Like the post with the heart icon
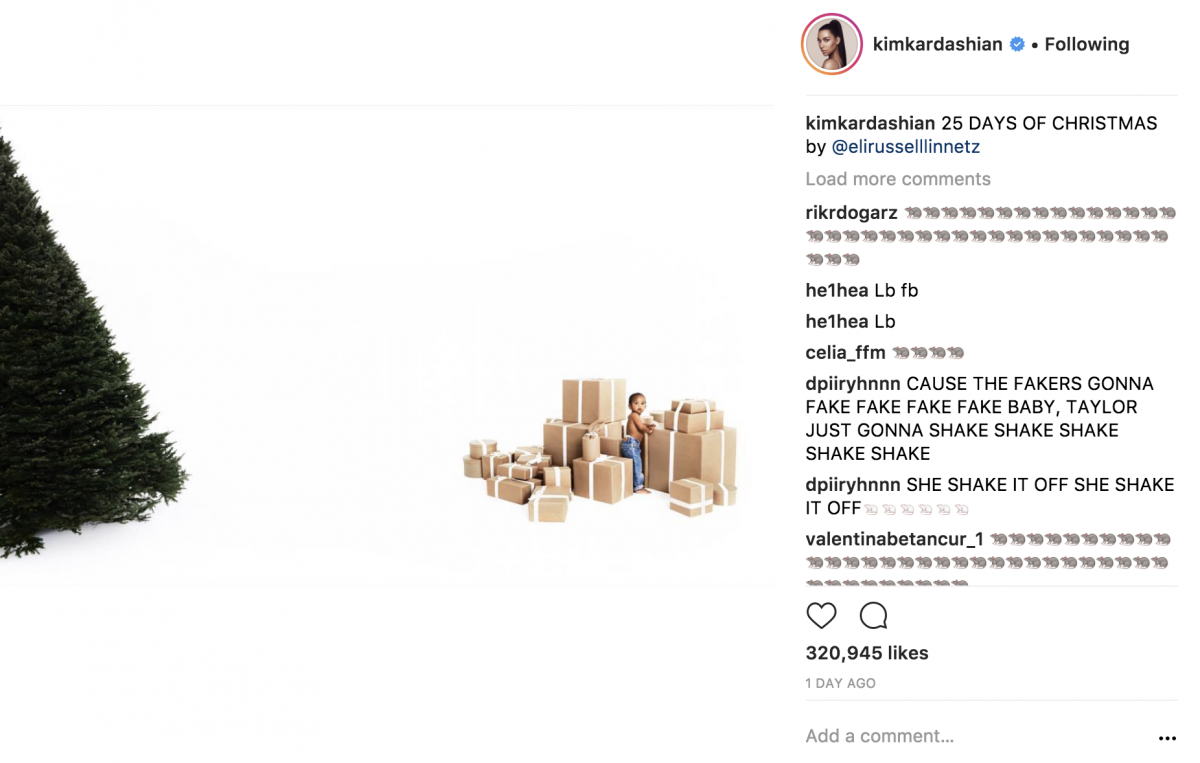This screenshot has width=1200, height=763. 821,615
